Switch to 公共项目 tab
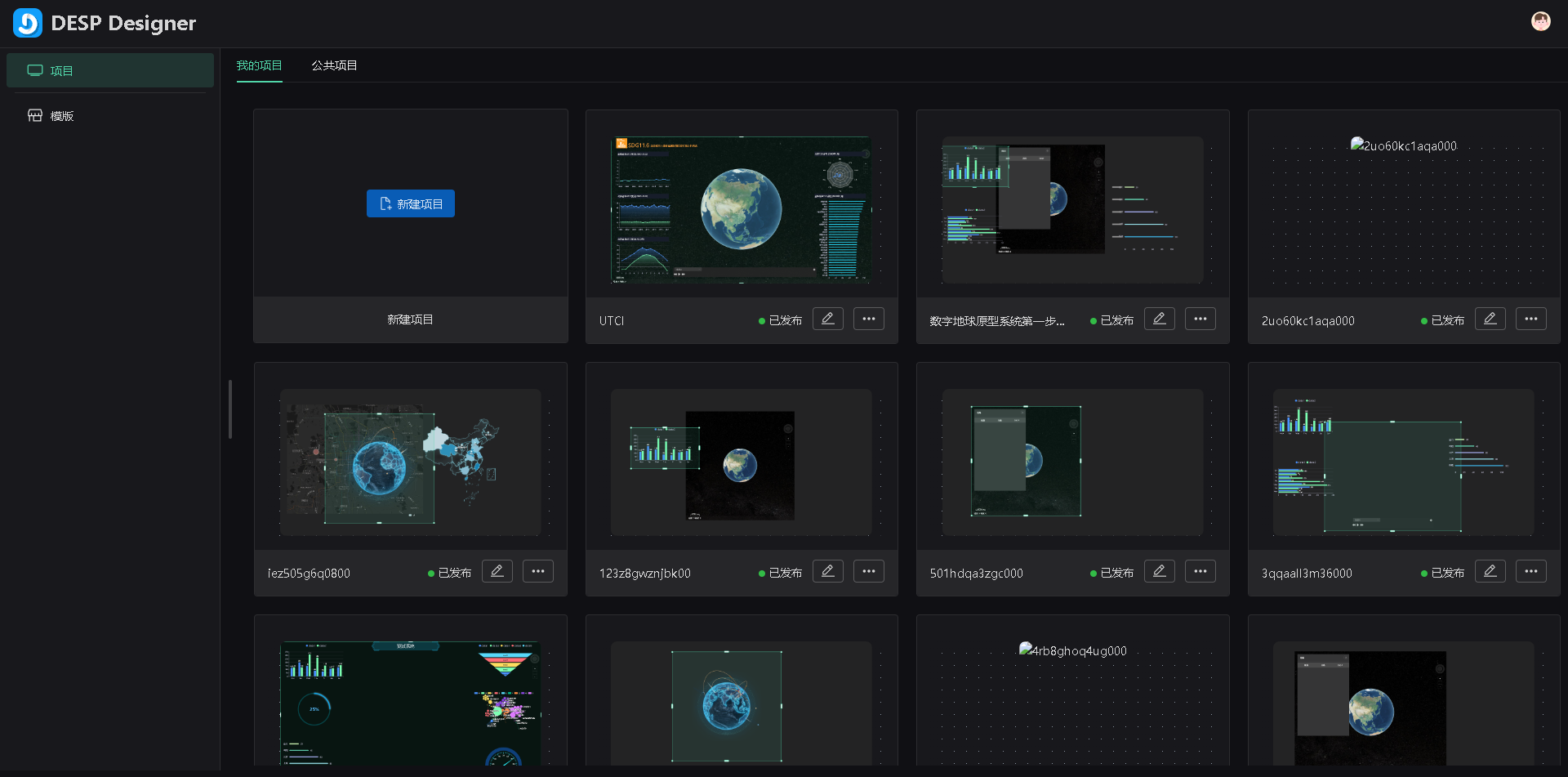This screenshot has height=777, width=1568. click(x=334, y=65)
